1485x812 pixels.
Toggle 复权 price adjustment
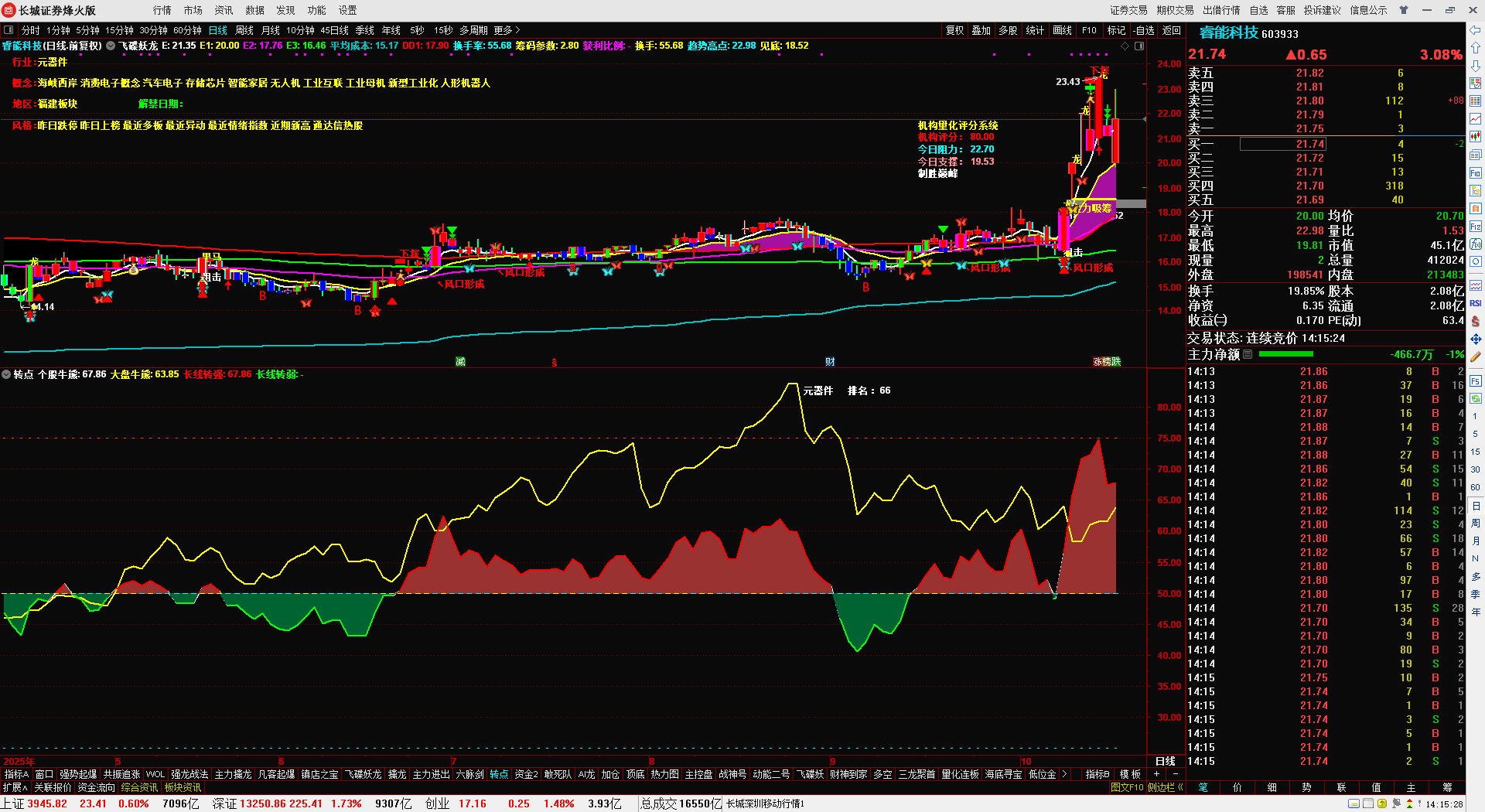tap(955, 30)
